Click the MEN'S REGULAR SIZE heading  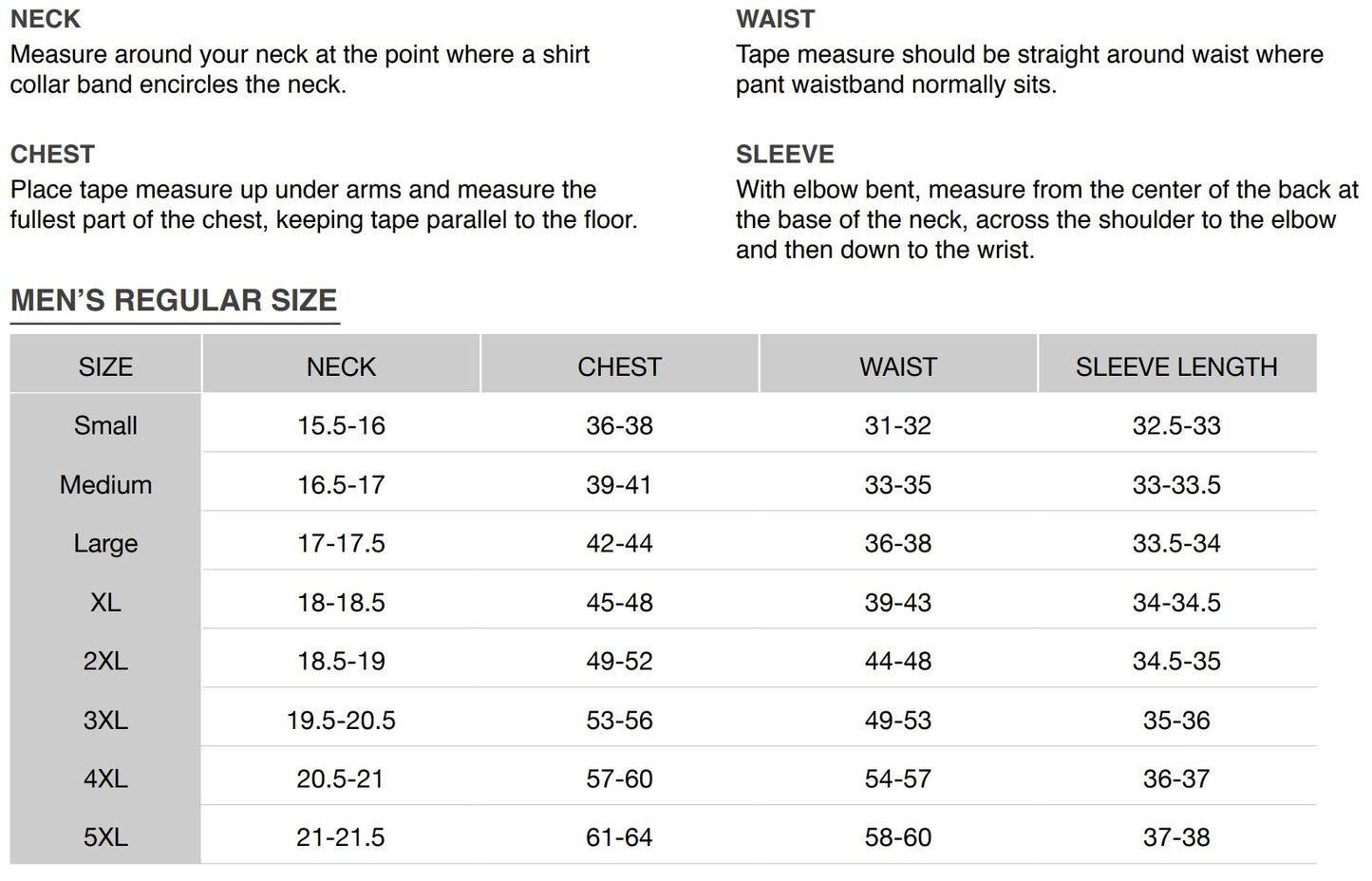[x=174, y=300]
